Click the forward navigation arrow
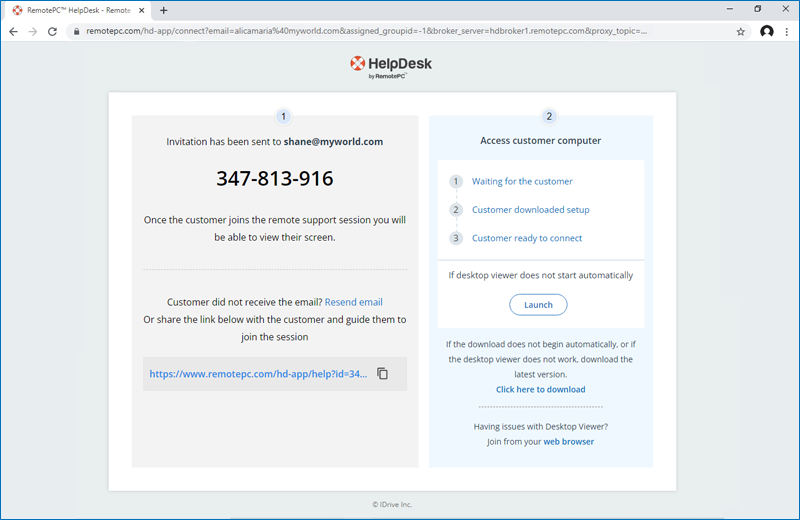This screenshot has height=520, width=800. pos(33,31)
